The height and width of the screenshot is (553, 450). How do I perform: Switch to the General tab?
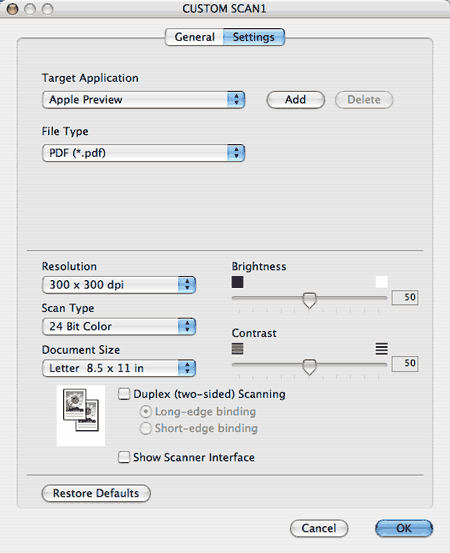click(194, 37)
